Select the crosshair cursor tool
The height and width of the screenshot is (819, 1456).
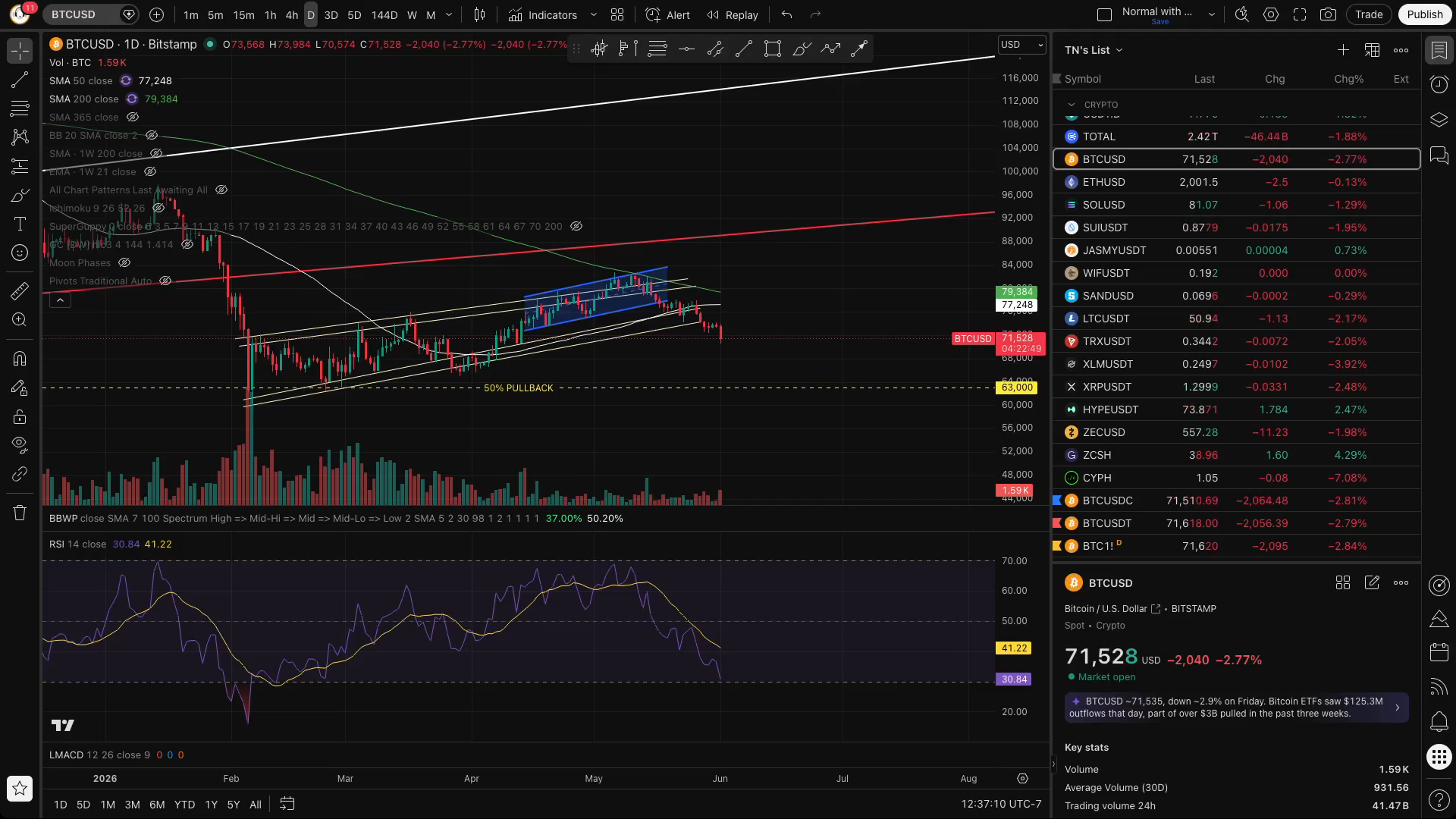pos(20,51)
